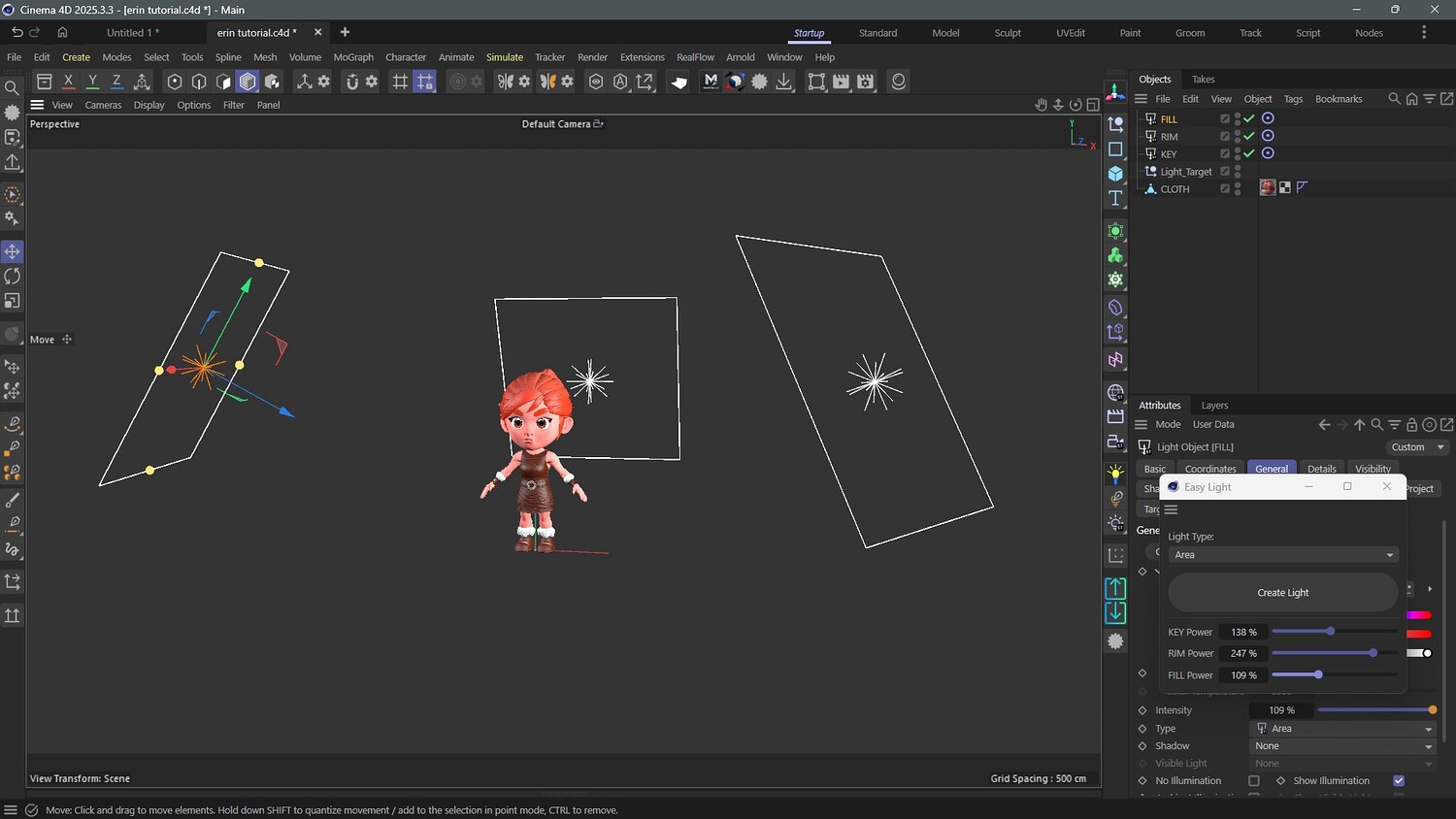The width and height of the screenshot is (1456, 819).
Task: Click the User Data button
Action: (x=1213, y=425)
